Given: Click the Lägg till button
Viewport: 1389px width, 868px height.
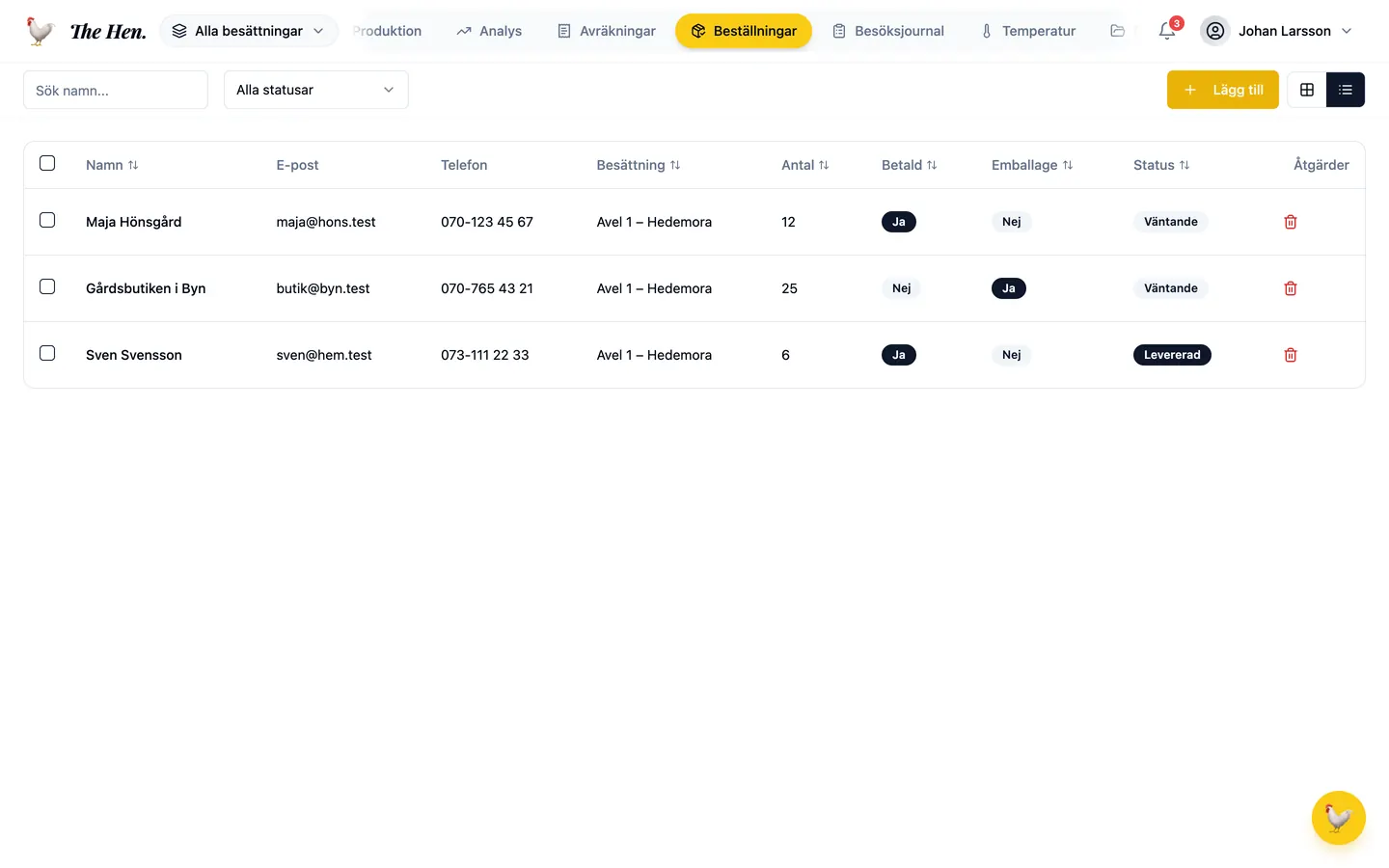Looking at the screenshot, I should pos(1223,90).
